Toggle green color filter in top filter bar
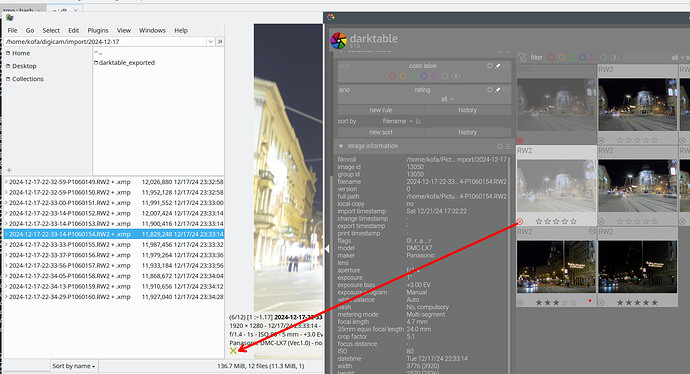 tap(572, 58)
